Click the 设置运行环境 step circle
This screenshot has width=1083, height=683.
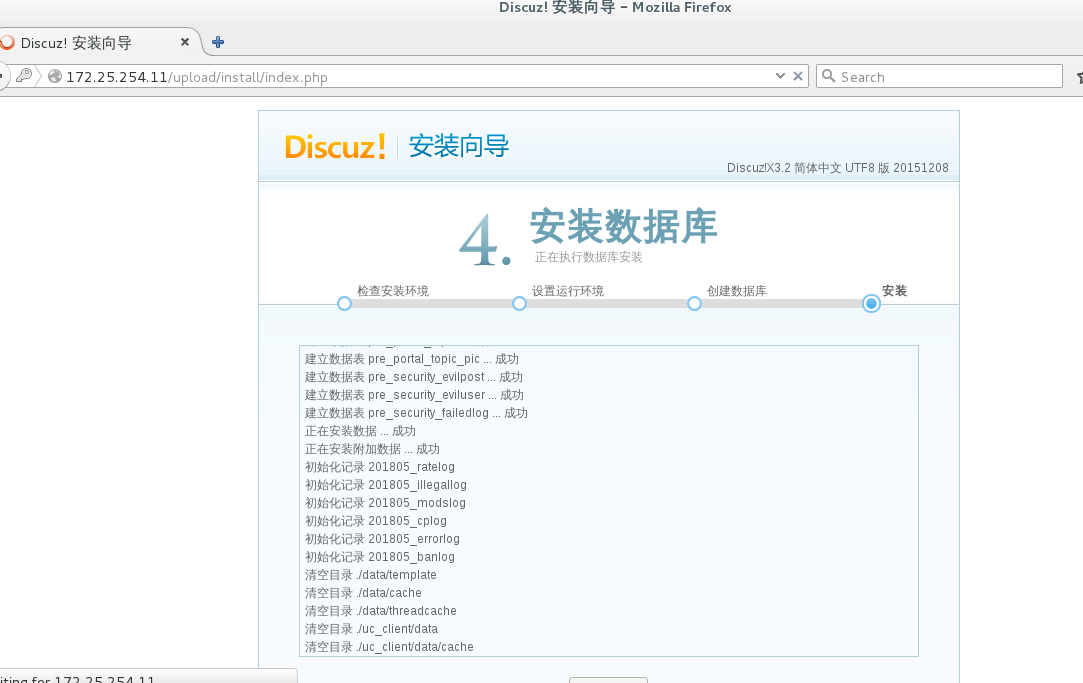click(x=519, y=304)
